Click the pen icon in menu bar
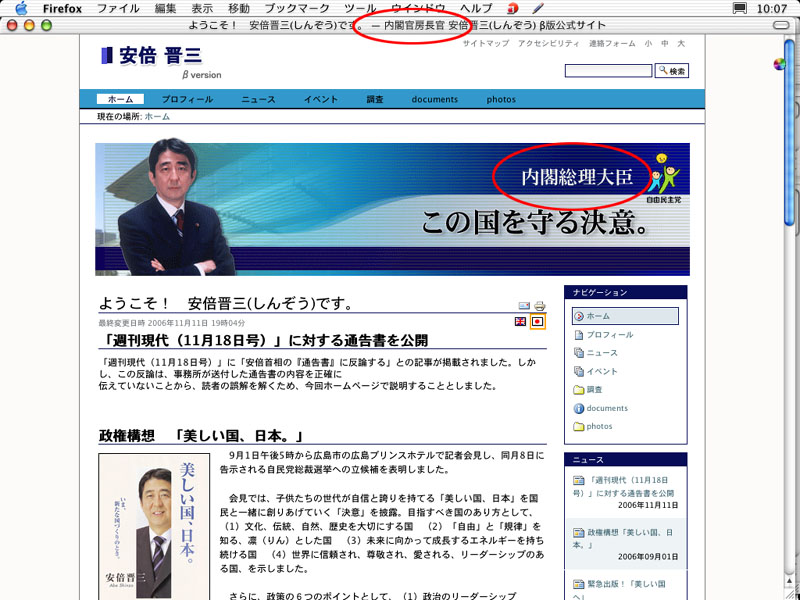This screenshot has width=800, height=600. tap(538, 9)
